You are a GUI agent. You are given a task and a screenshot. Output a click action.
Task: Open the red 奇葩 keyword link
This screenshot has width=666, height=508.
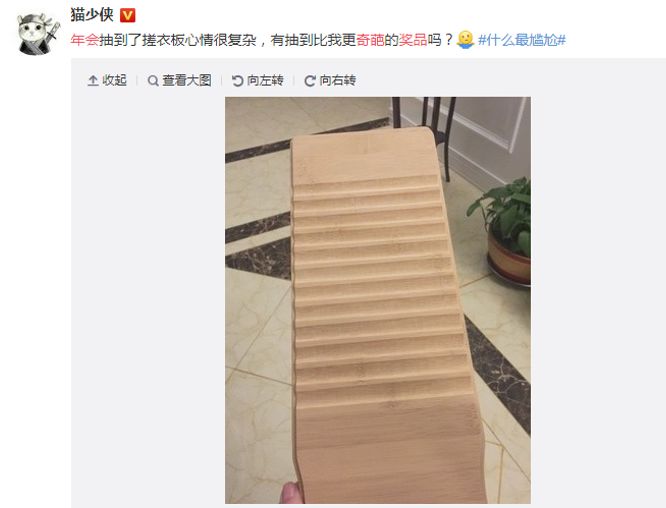370,40
